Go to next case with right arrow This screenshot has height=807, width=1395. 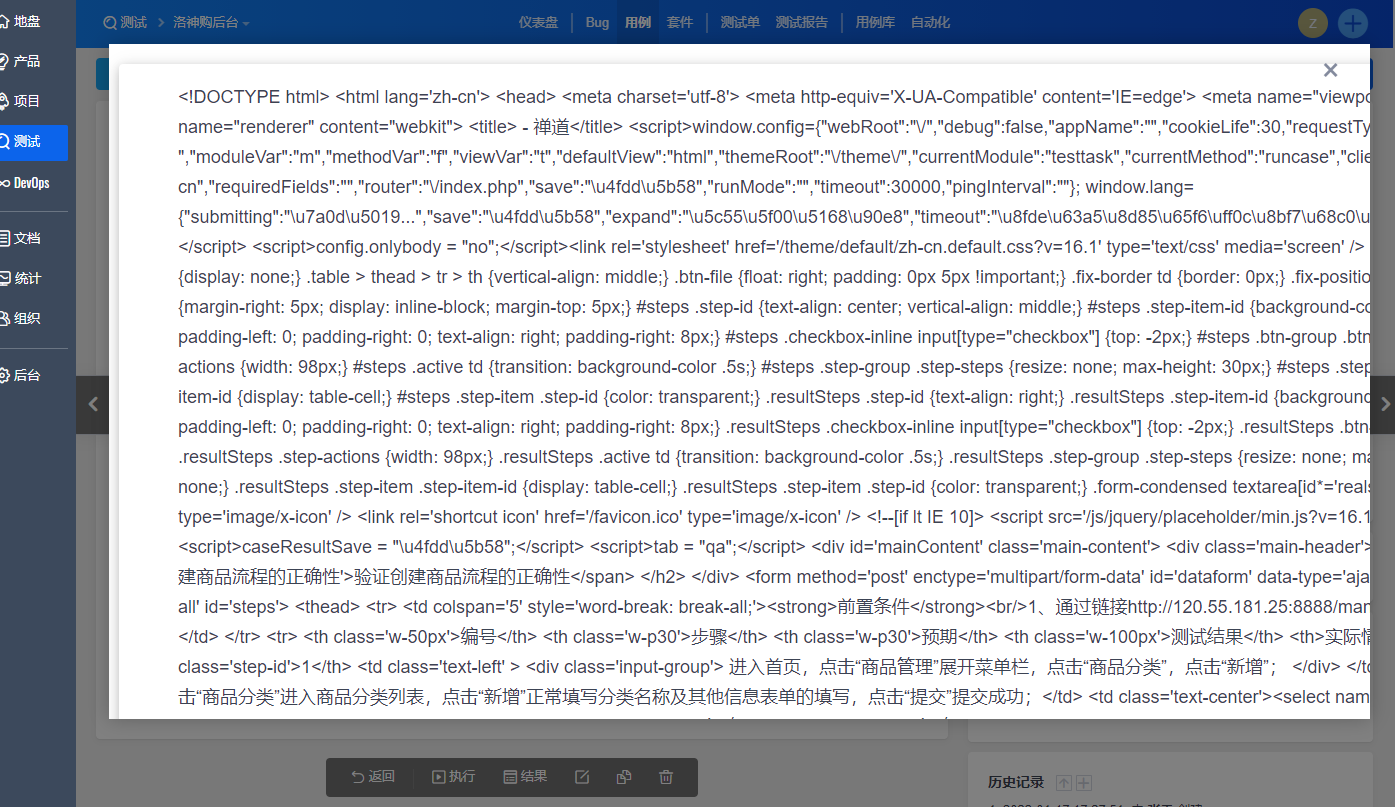click(1384, 405)
